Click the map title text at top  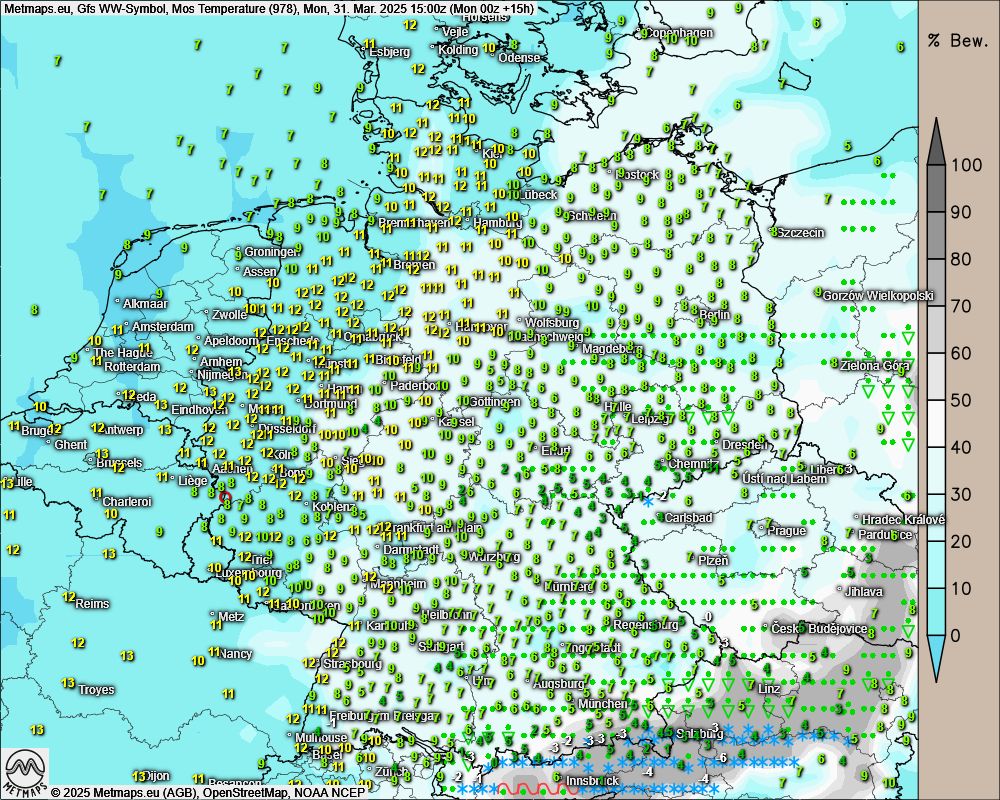270,8
